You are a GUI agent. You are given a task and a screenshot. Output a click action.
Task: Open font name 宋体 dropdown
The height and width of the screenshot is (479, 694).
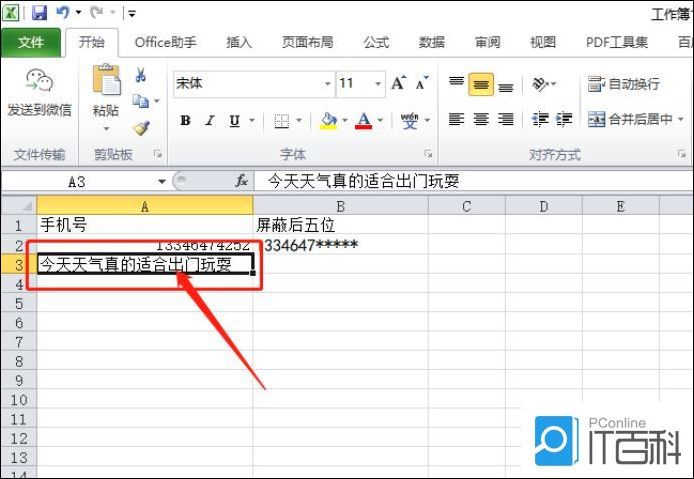328,84
